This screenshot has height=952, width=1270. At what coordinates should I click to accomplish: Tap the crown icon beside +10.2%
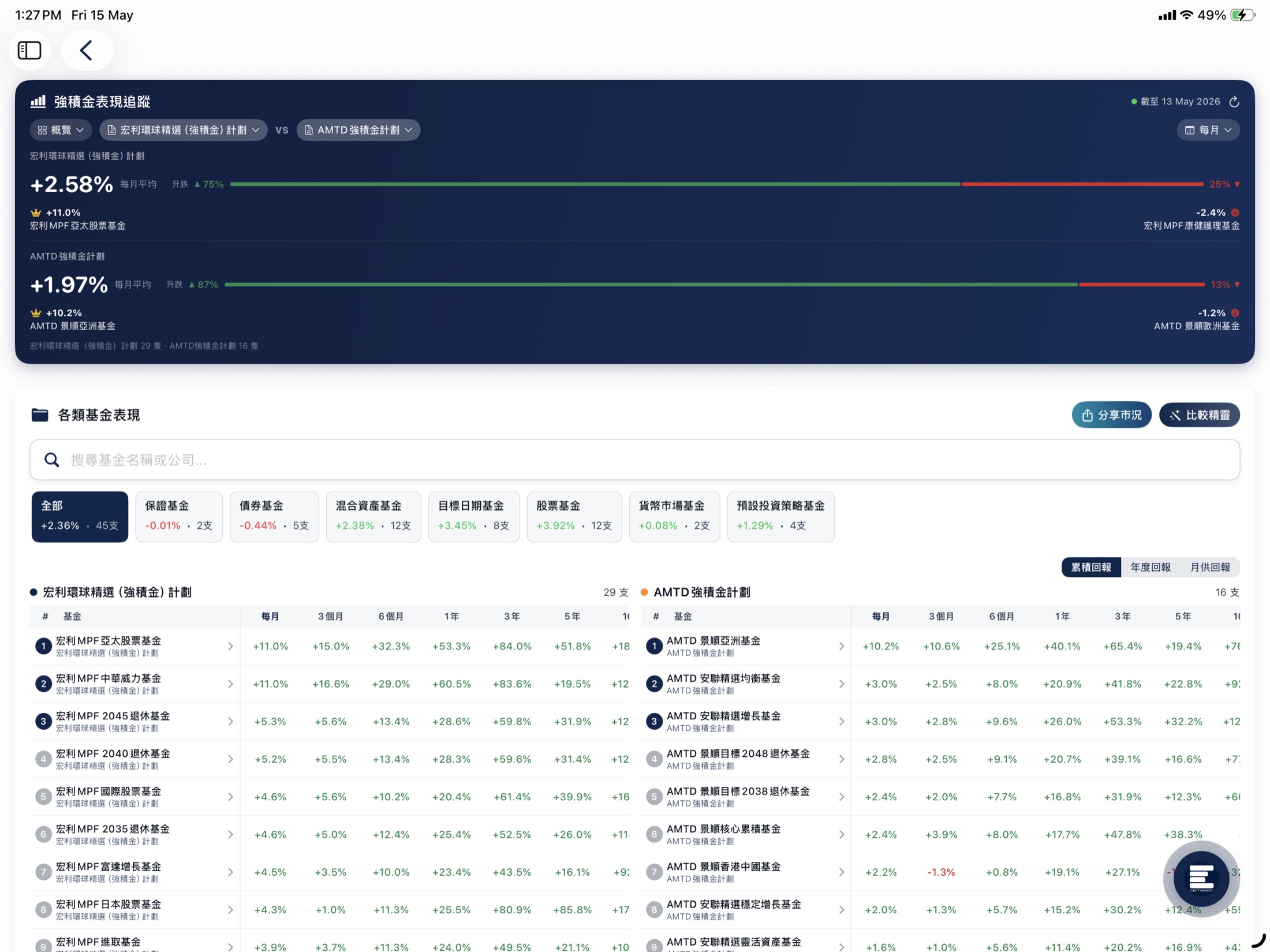point(36,313)
